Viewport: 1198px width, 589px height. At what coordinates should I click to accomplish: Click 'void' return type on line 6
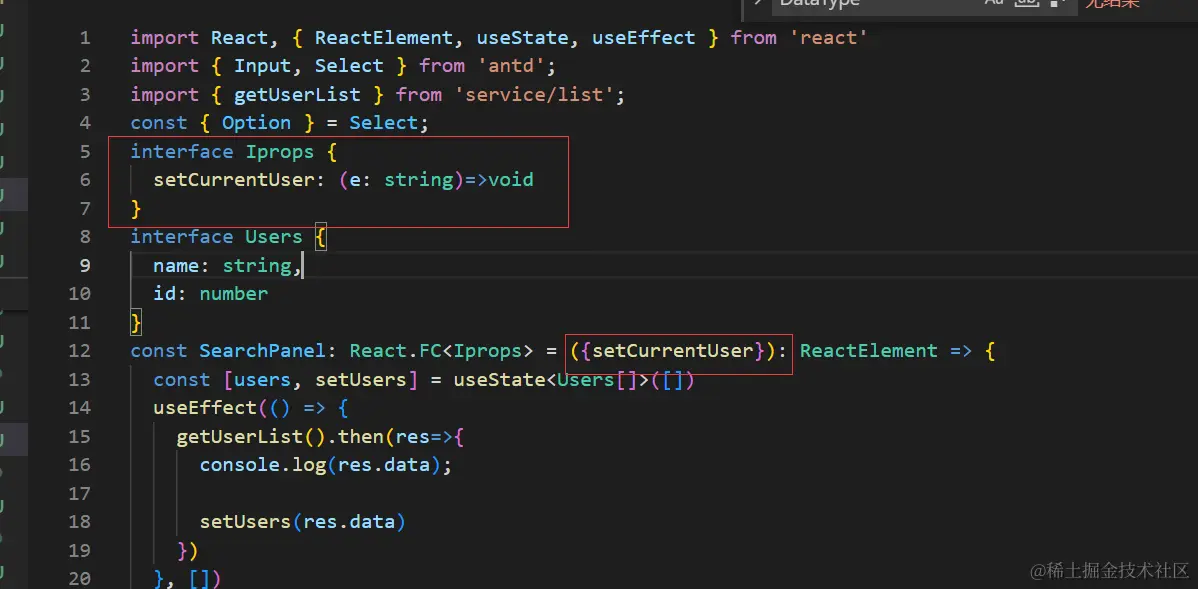click(x=511, y=180)
